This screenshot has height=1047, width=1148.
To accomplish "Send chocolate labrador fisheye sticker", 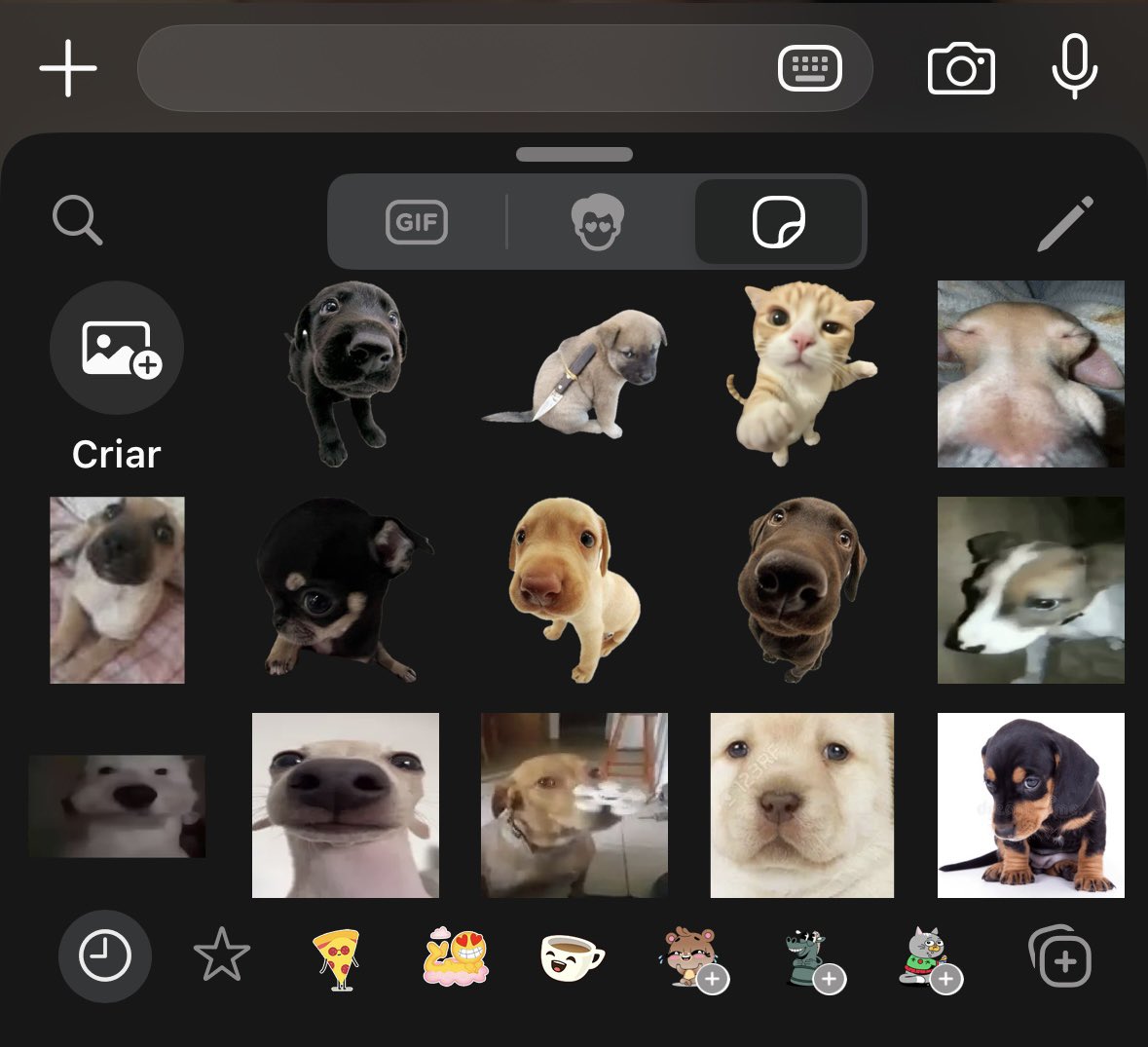I will tap(801, 590).
